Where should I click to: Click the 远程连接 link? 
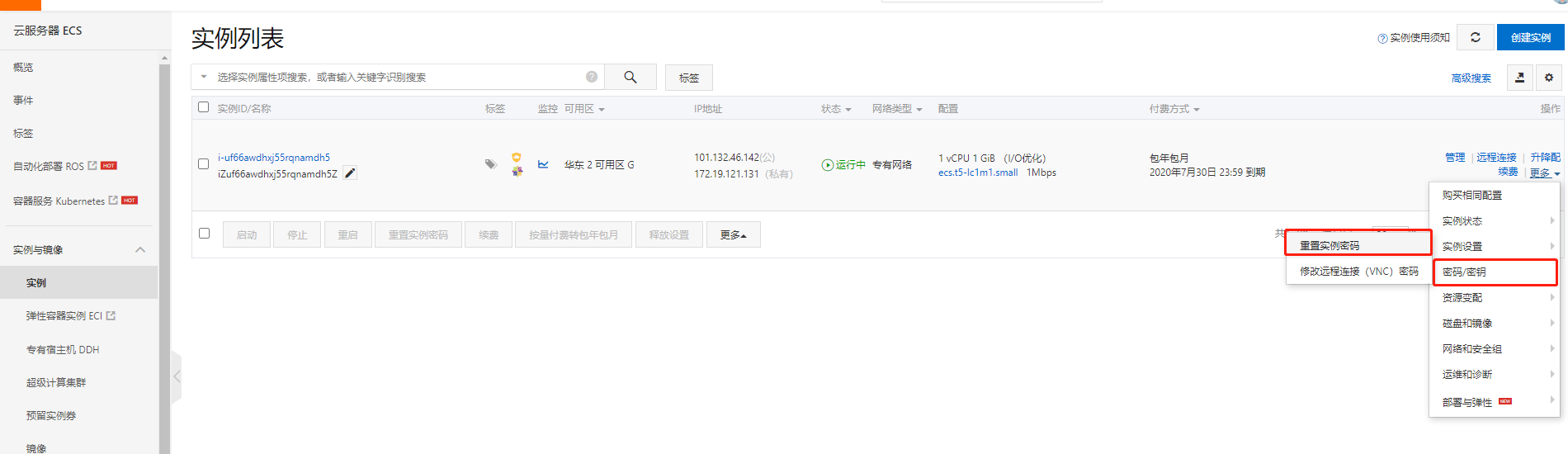pos(1496,158)
